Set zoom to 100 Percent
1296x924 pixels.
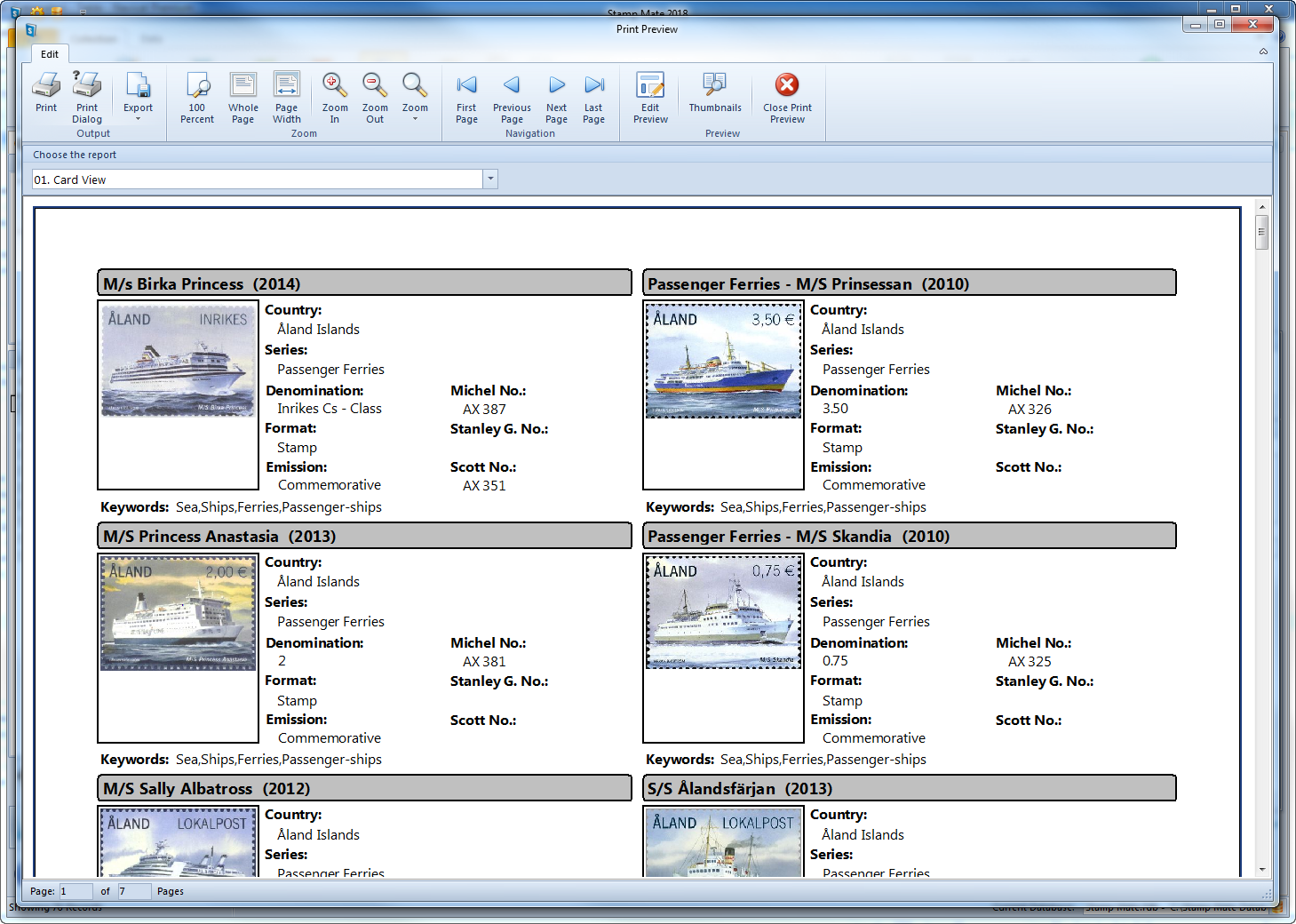point(197,96)
